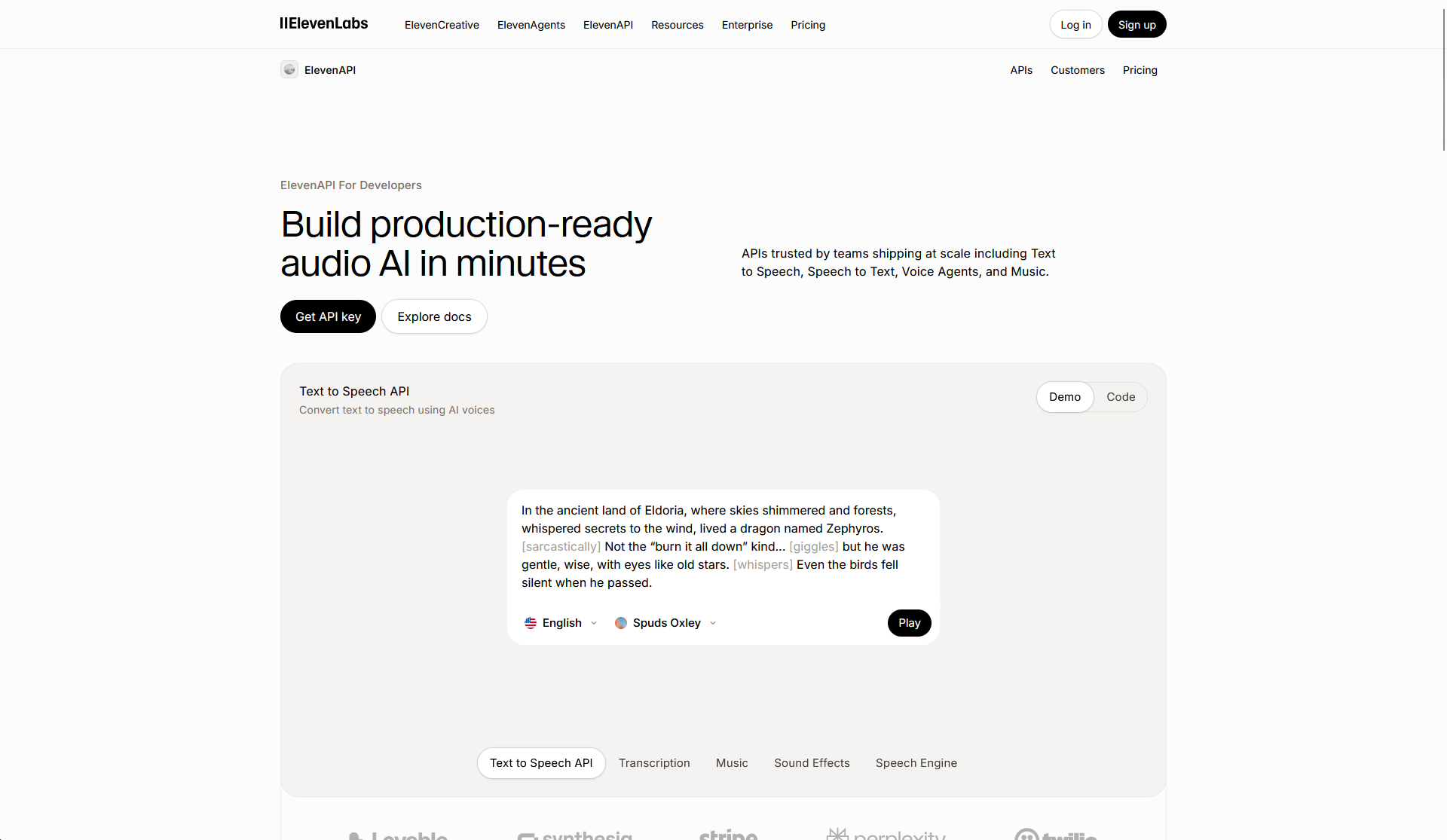Open the Resources menu
Viewport: 1447px width, 840px height.
coord(678,25)
